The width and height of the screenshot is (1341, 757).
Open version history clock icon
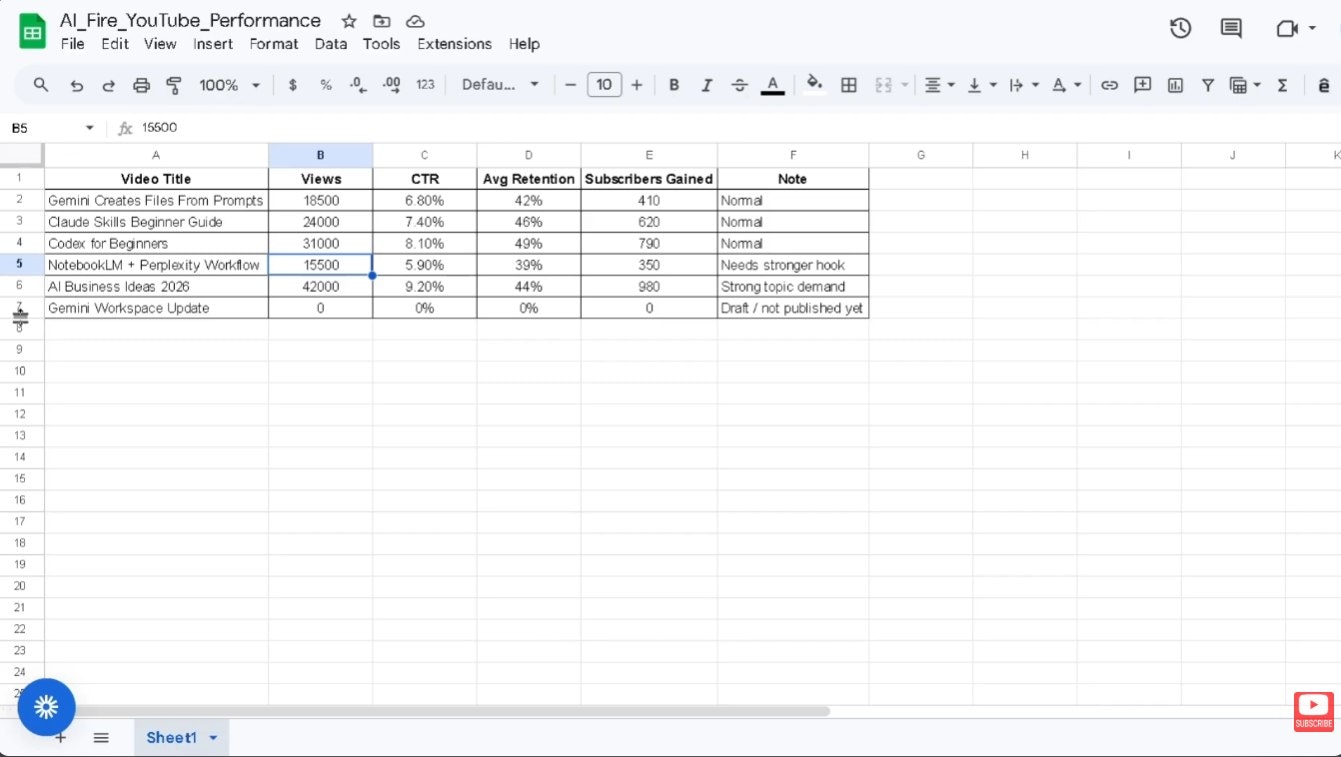1181,29
